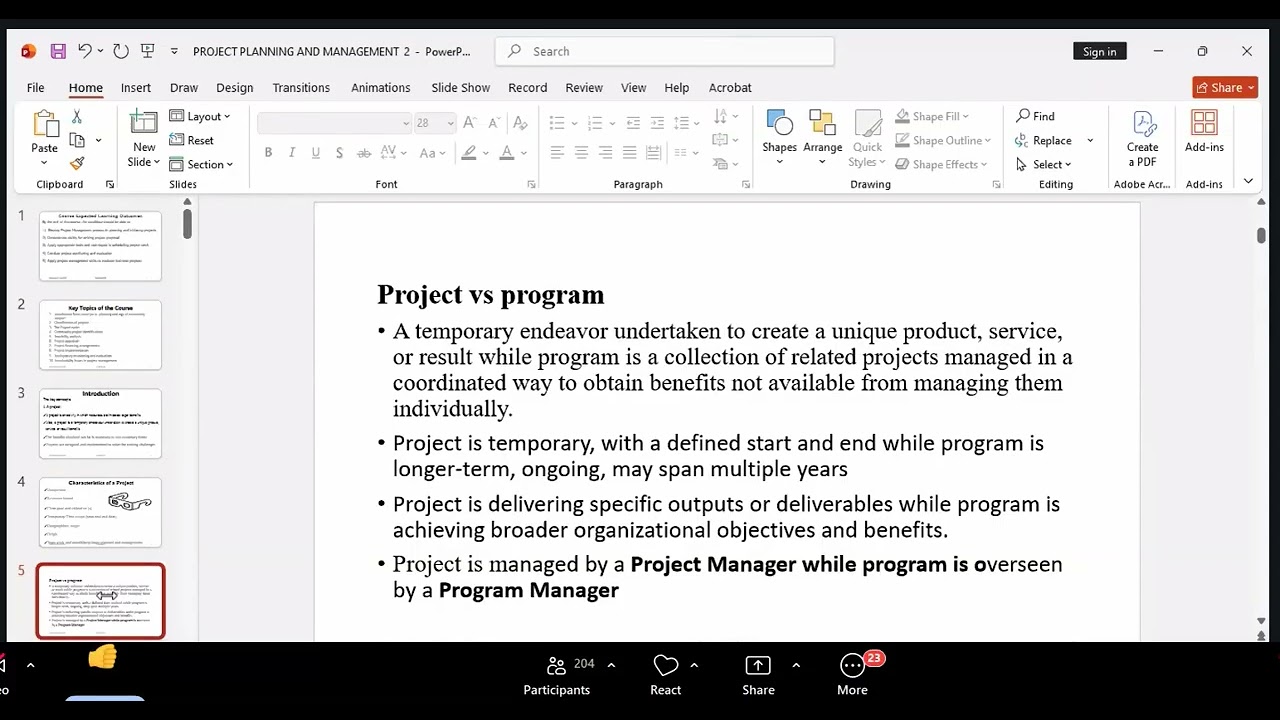Click Create a PDF Acrobat icon
This screenshot has width=1280, height=720.
pyautogui.click(x=1143, y=138)
